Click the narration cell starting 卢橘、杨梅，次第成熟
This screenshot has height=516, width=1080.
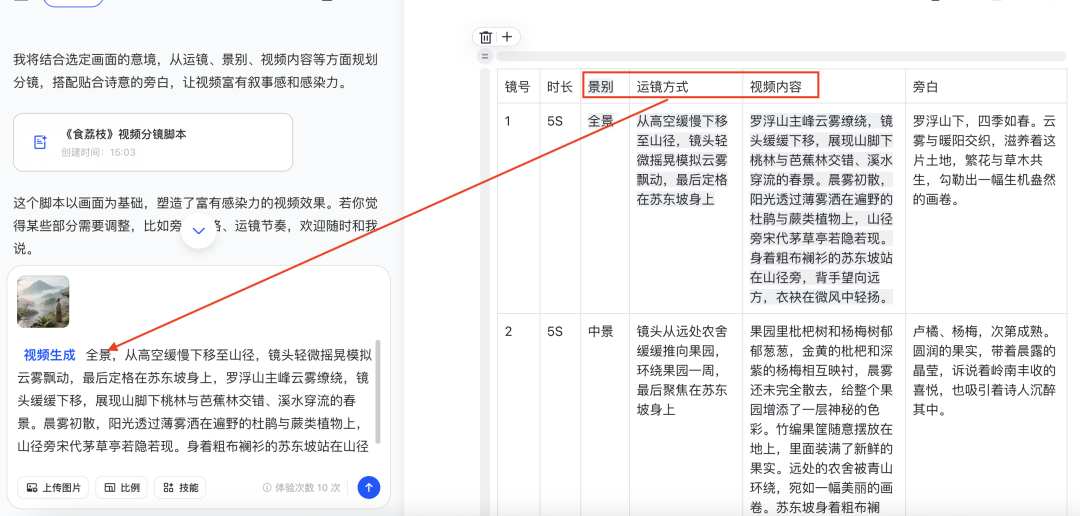click(986, 415)
